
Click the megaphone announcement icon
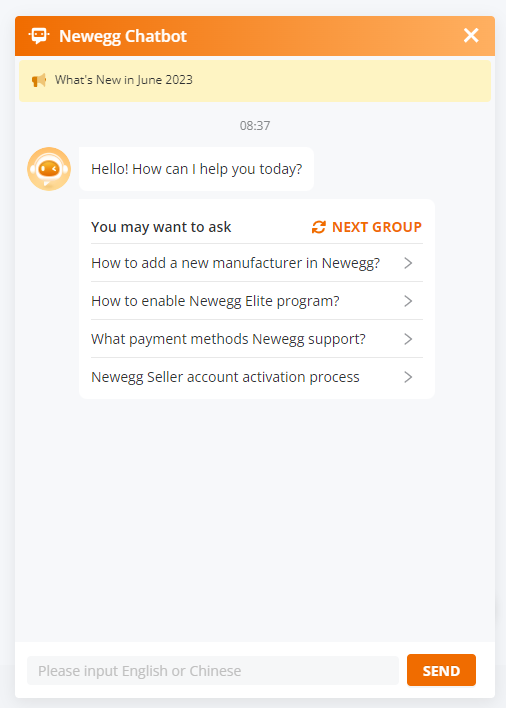tap(39, 80)
